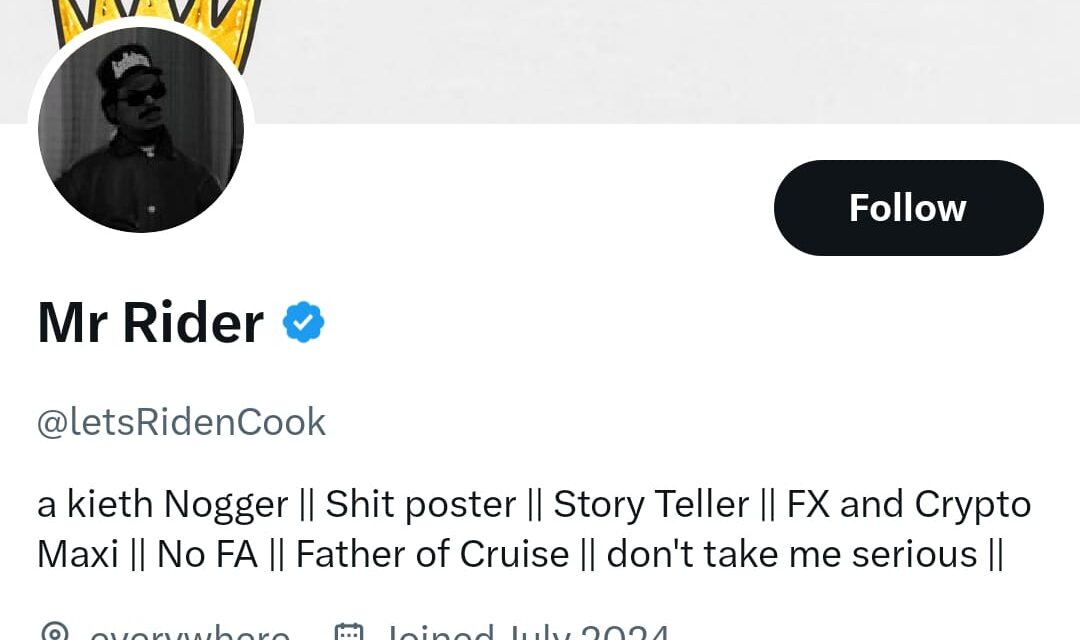Click "Story Teller" in the bio
This screenshot has height=640, width=1080.
tap(651, 504)
